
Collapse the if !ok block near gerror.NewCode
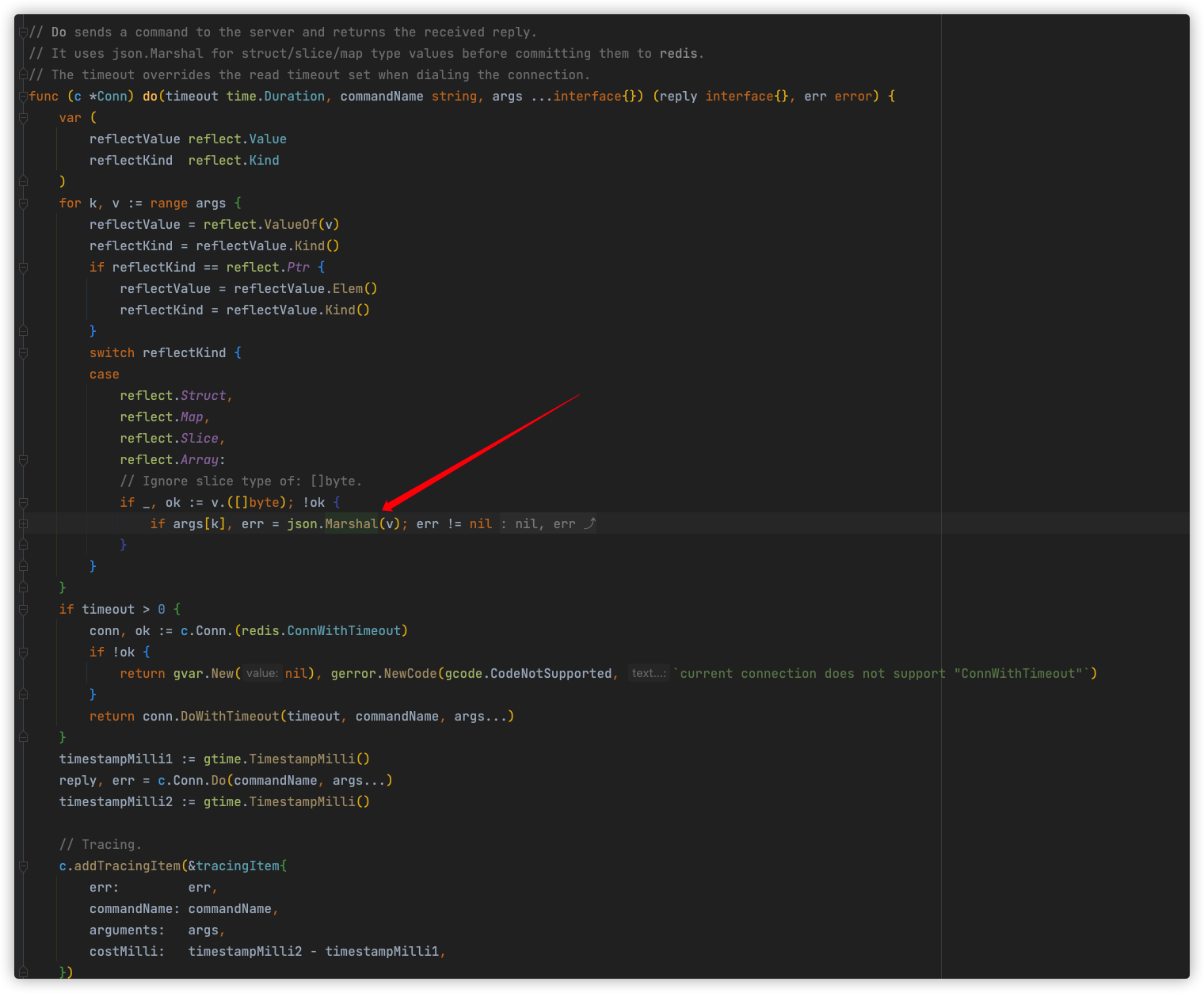(x=23, y=652)
